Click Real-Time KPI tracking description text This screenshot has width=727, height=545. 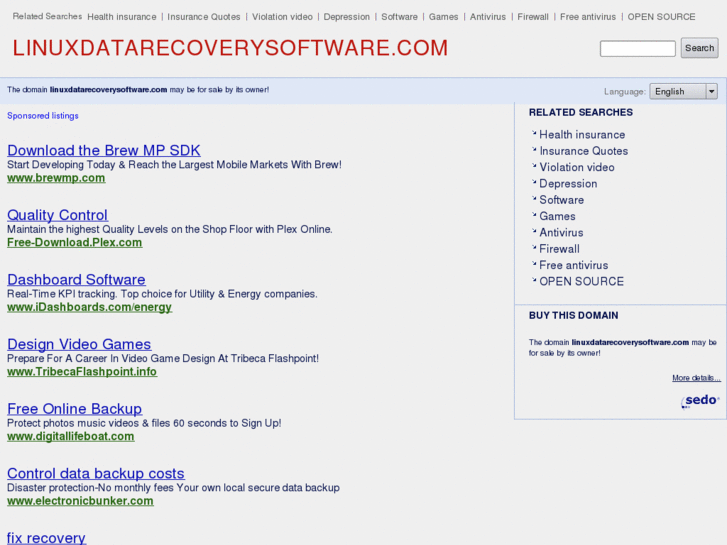162,294
